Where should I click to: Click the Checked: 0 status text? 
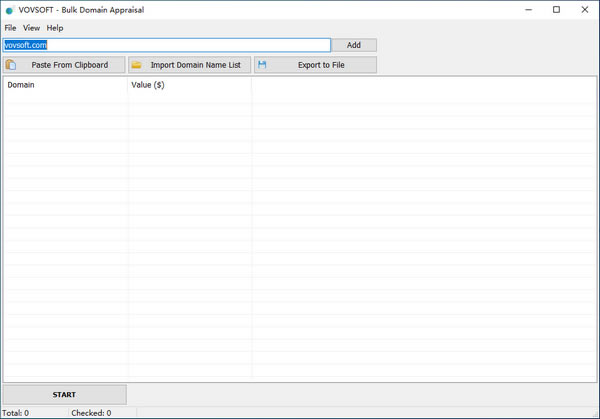coord(91,413)
